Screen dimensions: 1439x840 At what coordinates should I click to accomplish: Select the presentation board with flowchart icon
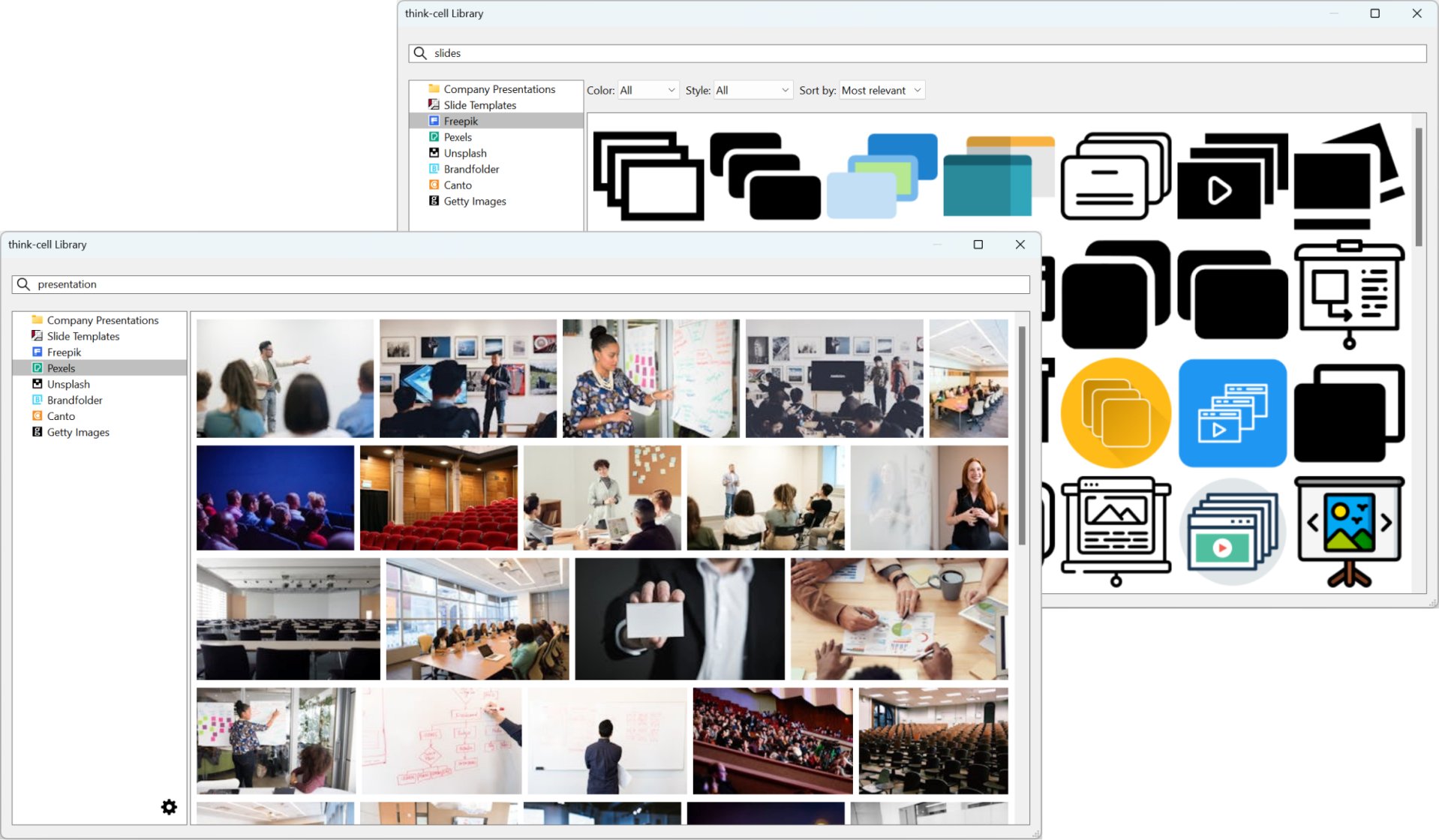(1349, 295)
